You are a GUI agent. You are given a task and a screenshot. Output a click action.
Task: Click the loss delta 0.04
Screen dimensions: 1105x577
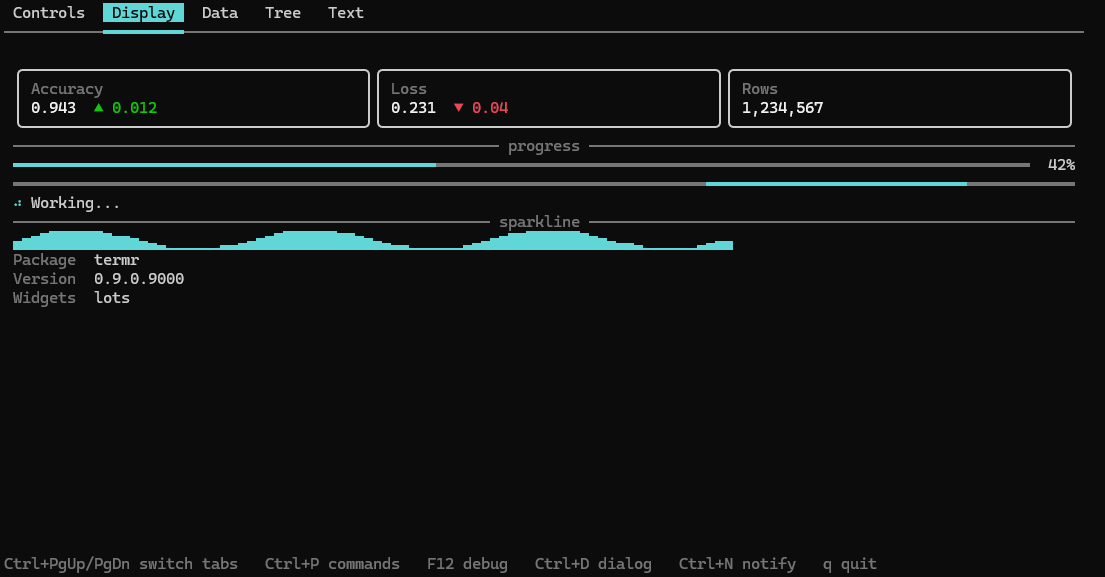490,108
